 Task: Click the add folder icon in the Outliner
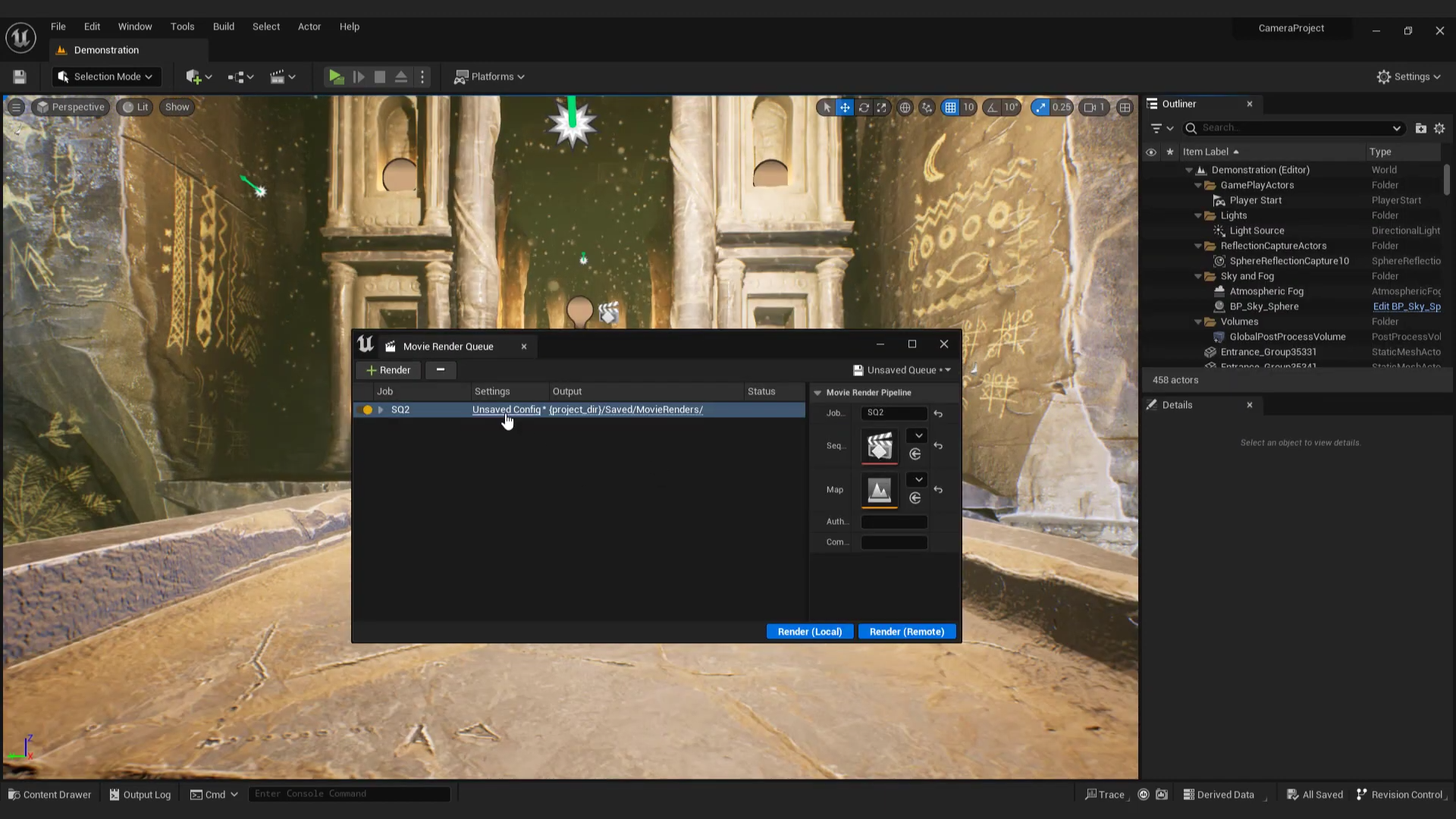point(1420,128)
